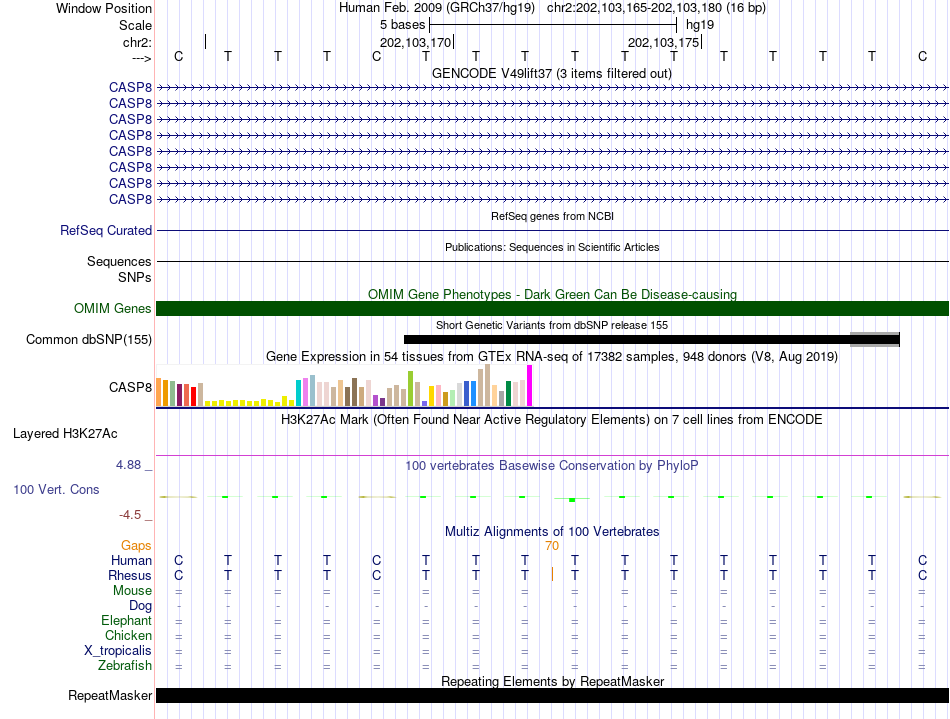
Task: Click the Human alignment row label
Action: coord(131,560)
